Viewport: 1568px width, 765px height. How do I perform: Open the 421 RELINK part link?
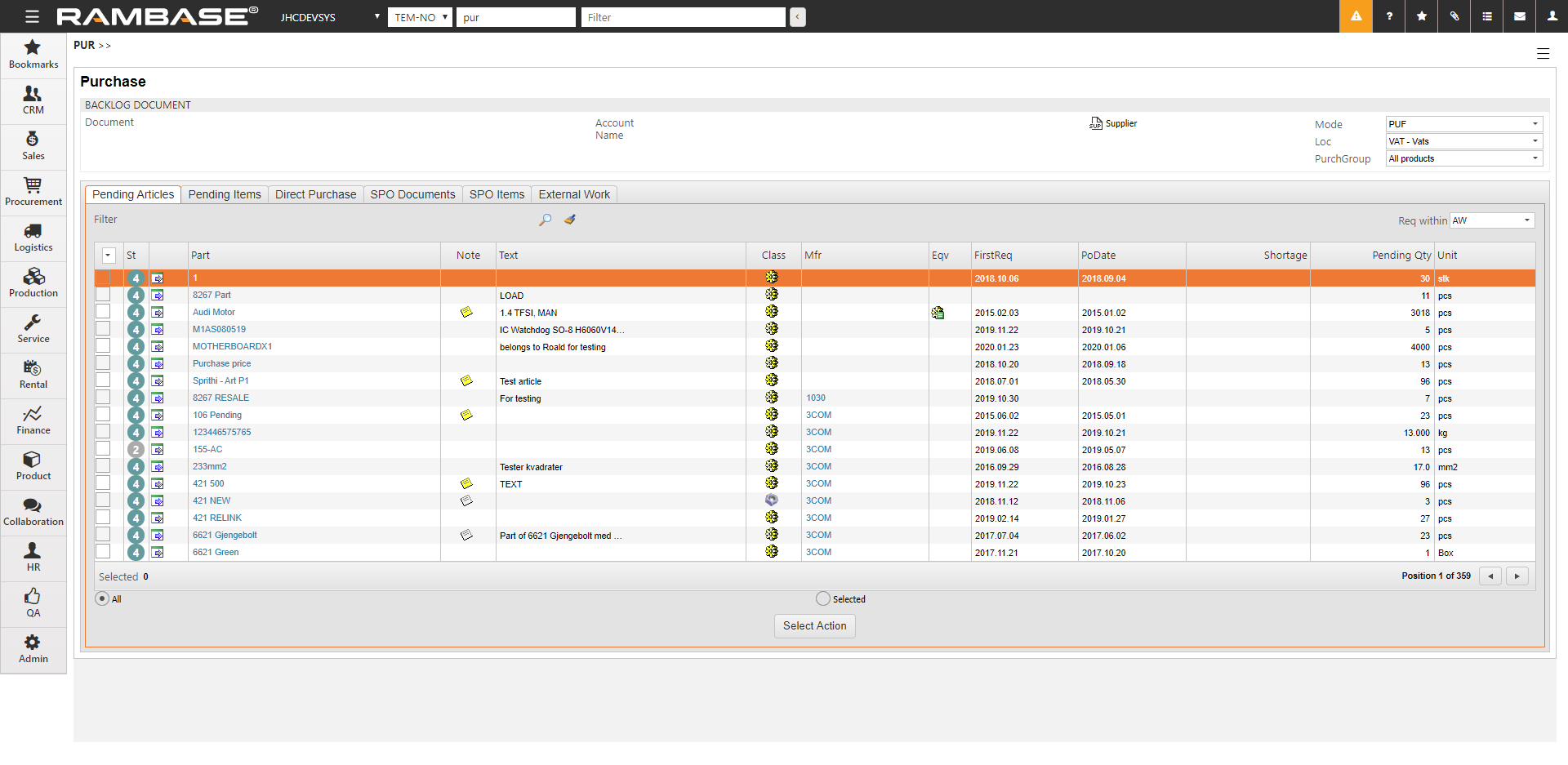217,518
